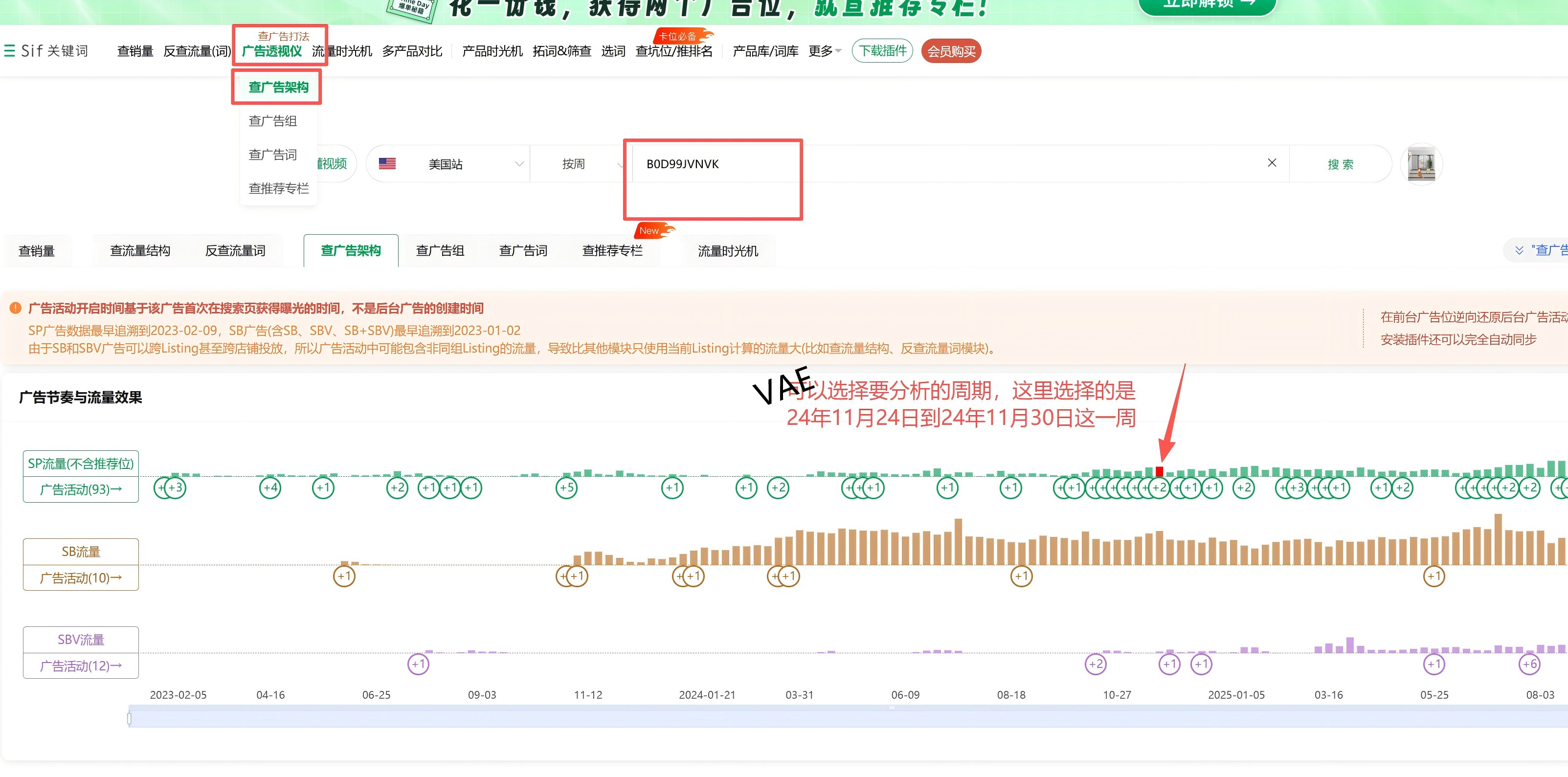The width and height of the screenshot is (1568, 777).
Task: Click the +4 marker in SP row
Action: (270, 488)
